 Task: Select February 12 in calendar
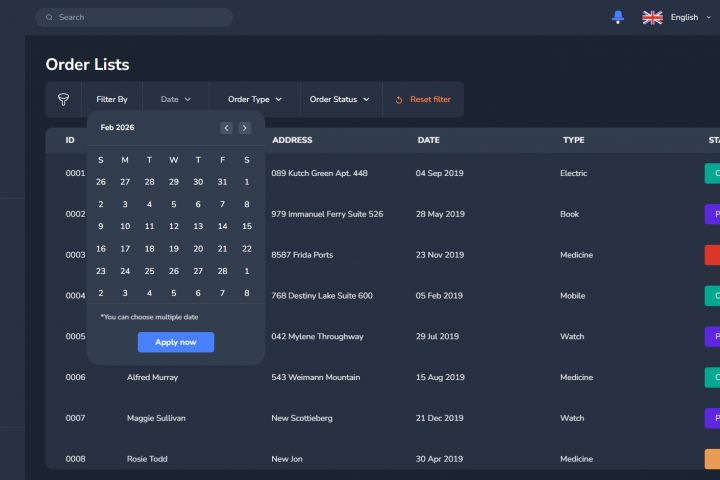[x=174, y=226]
